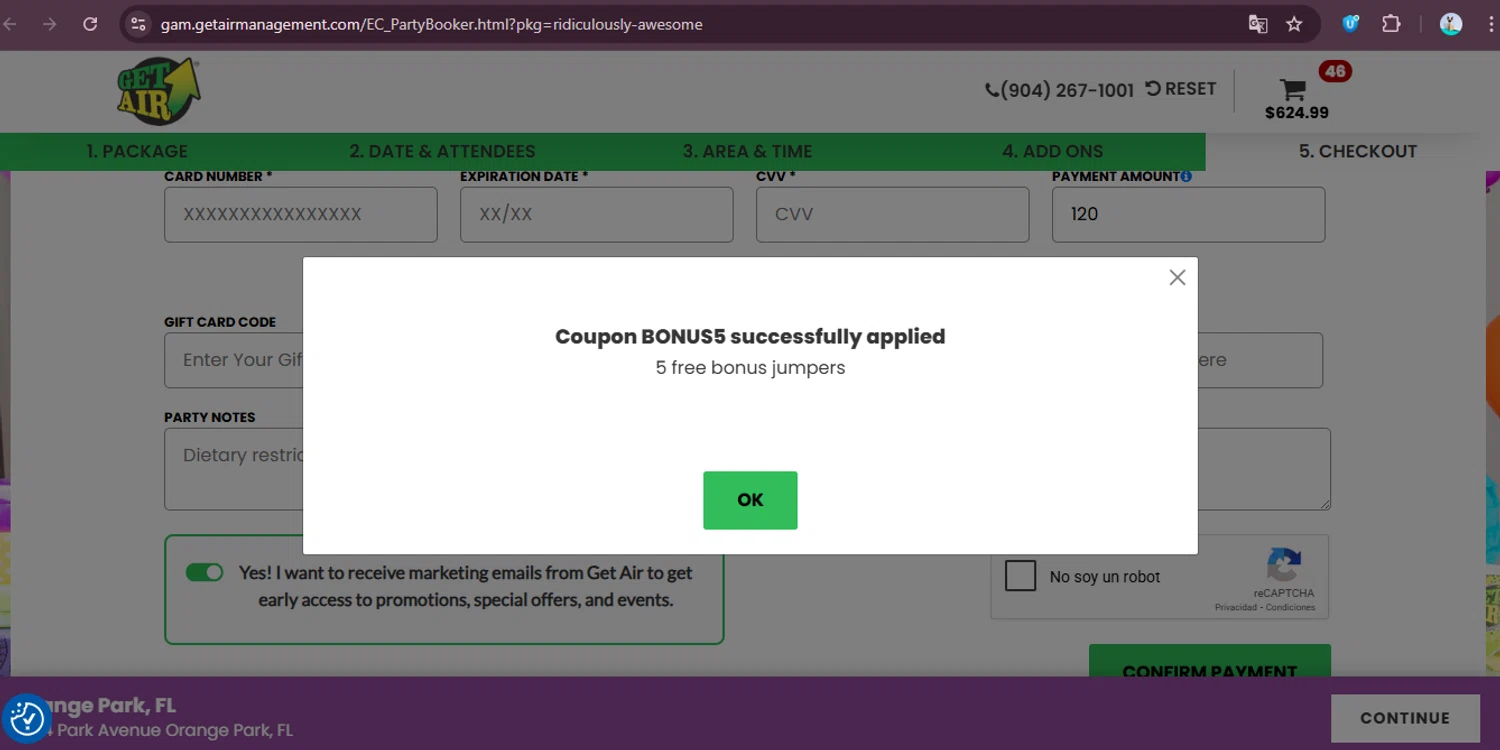Click the reCAPTCHA Condiciones link
Screen dimensions: 1500x750
point(1291,607)
